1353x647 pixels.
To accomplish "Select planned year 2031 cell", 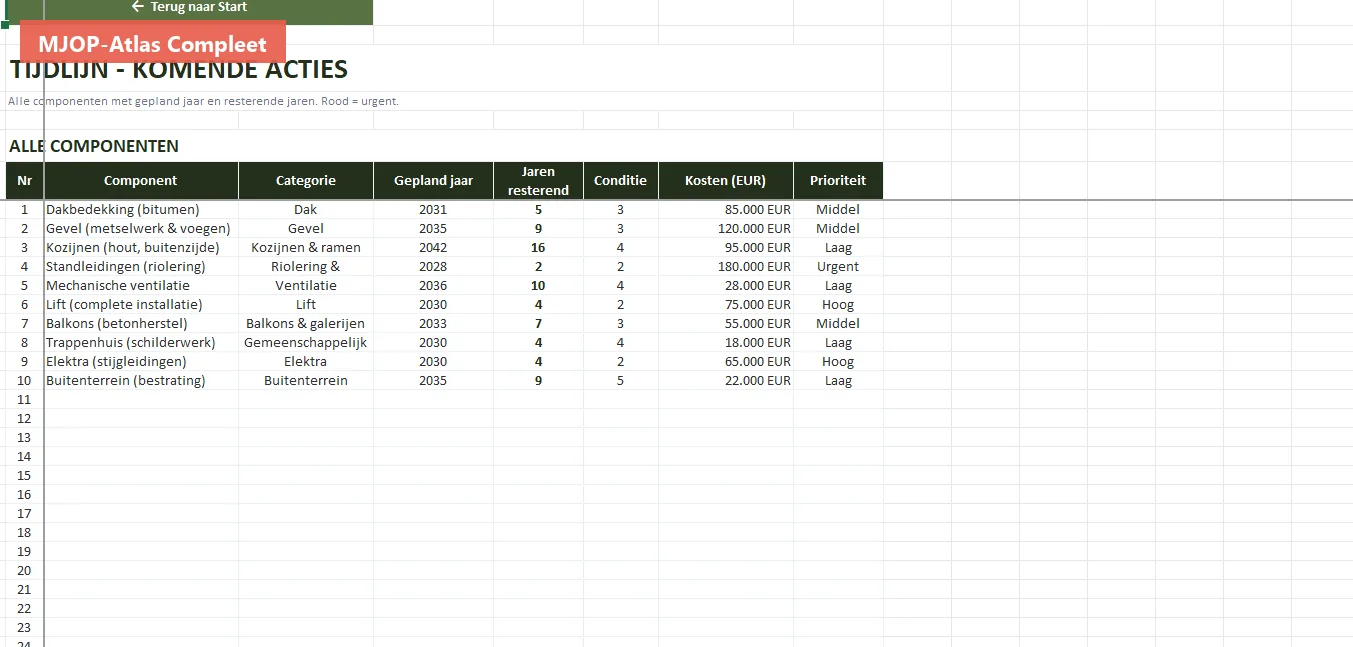I will coord(433,210).
